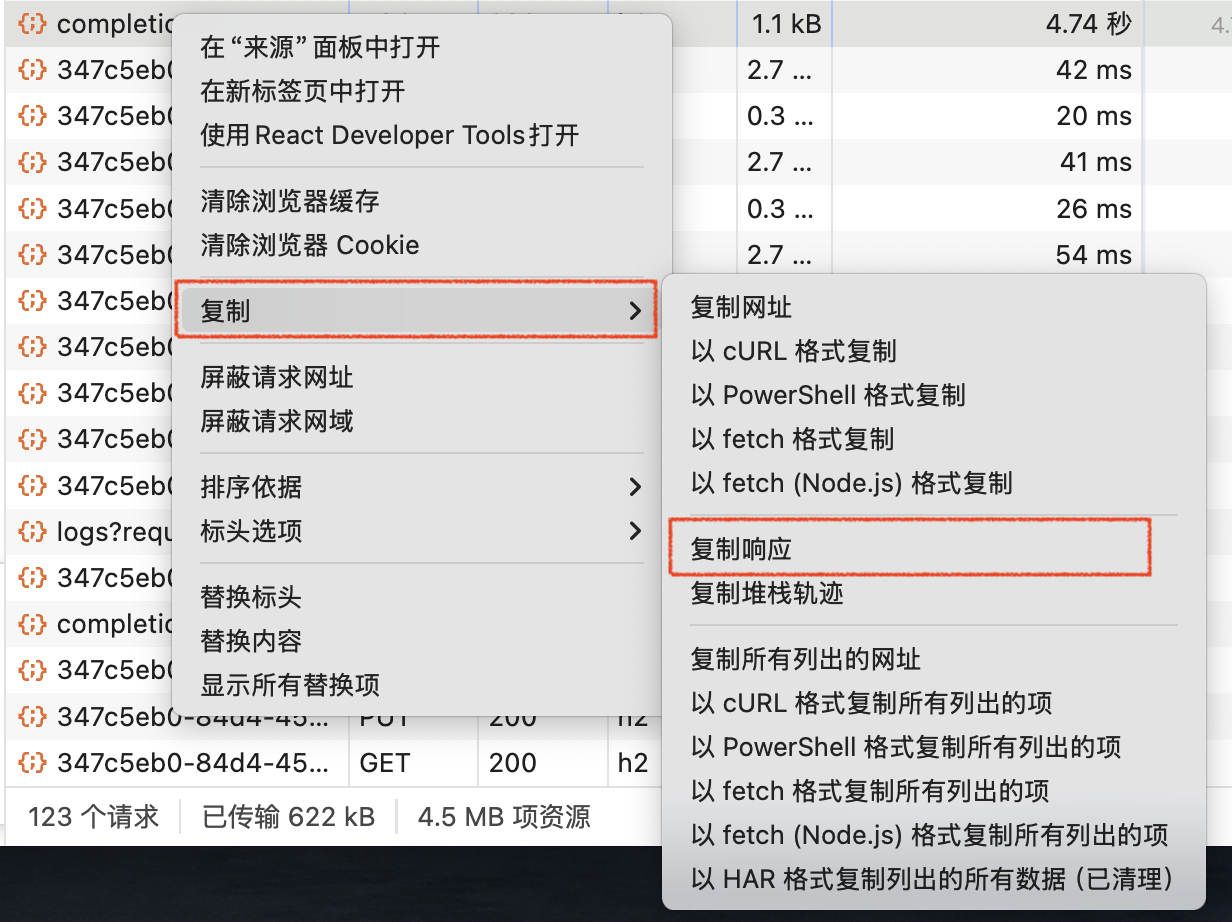
Task: Click JSON icon of the 41 ms request
Action: tap(33, 162)
